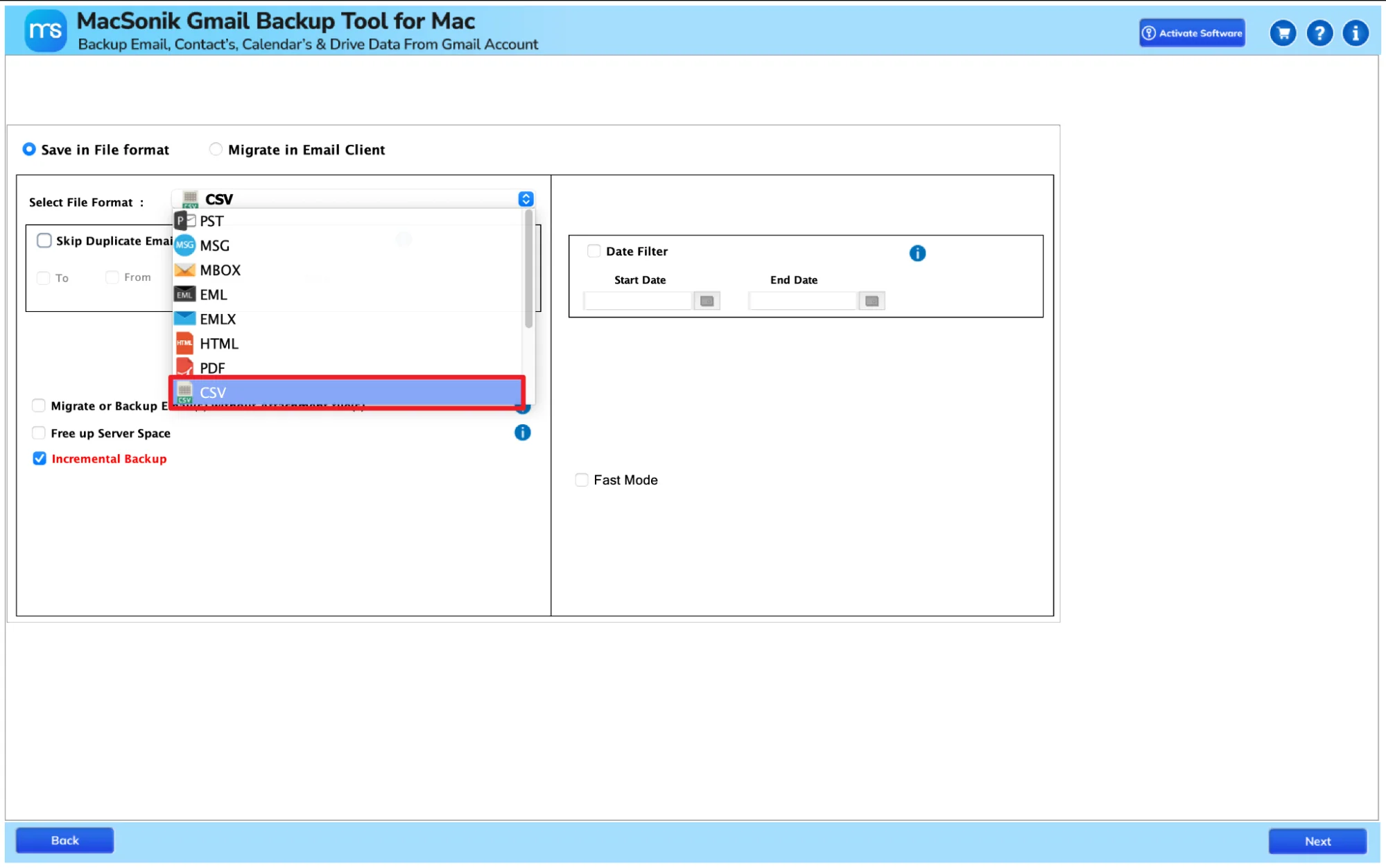Click the Activate Software button
The image size is (1386, 868).
coord(1192,33)
